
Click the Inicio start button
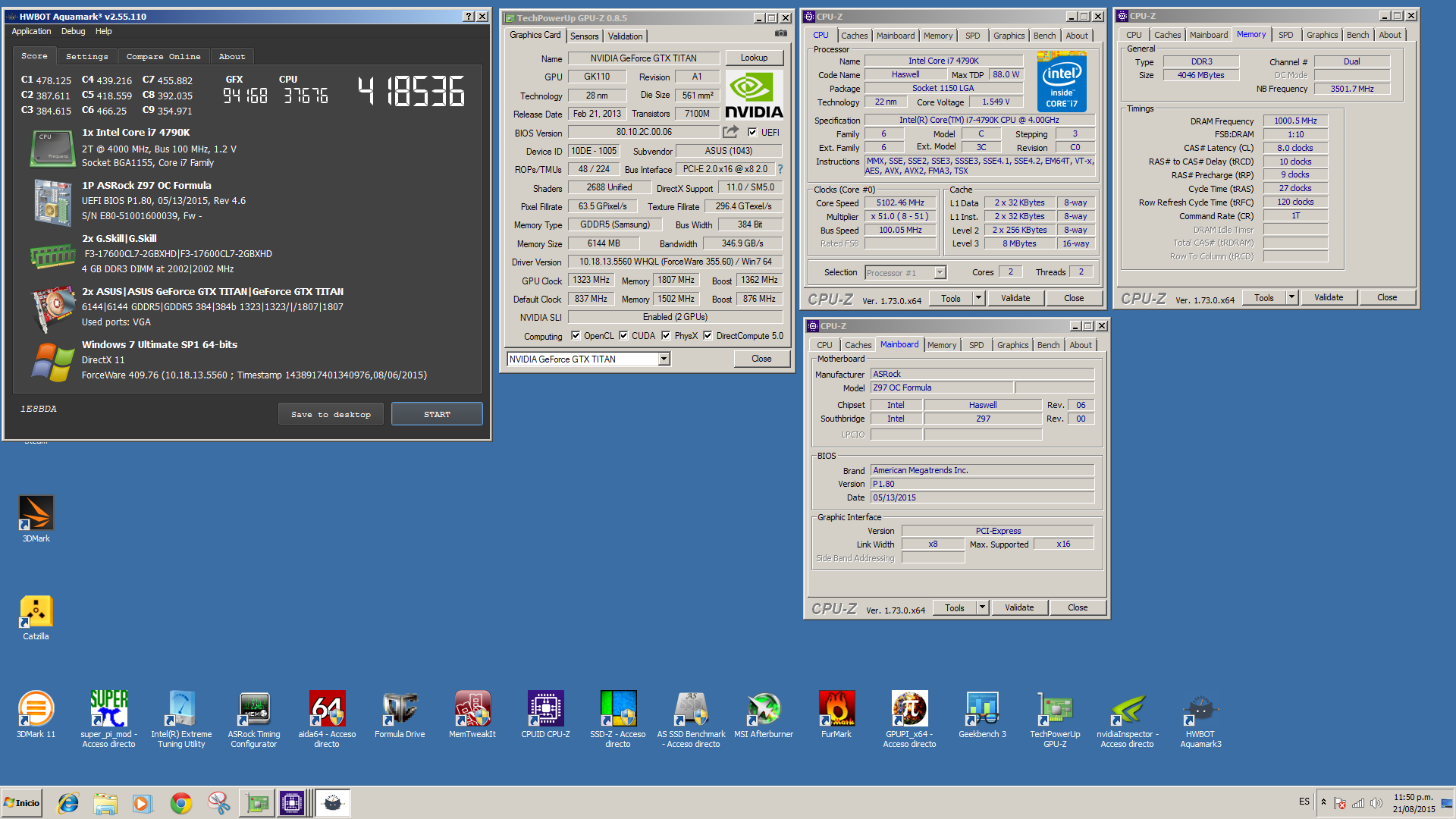click(22, 803)
